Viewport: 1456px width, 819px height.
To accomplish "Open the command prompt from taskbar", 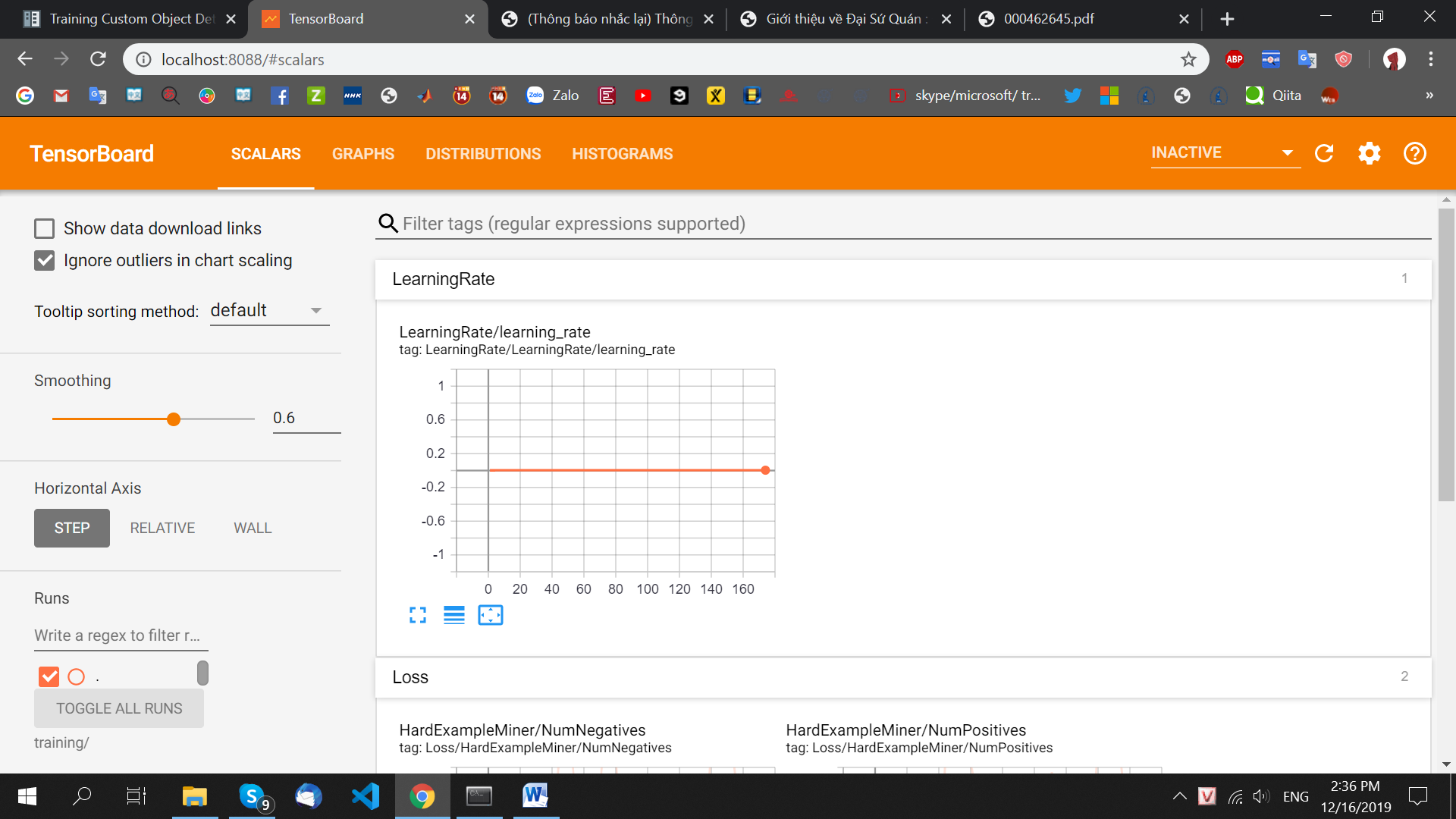I will coord(479,796).
